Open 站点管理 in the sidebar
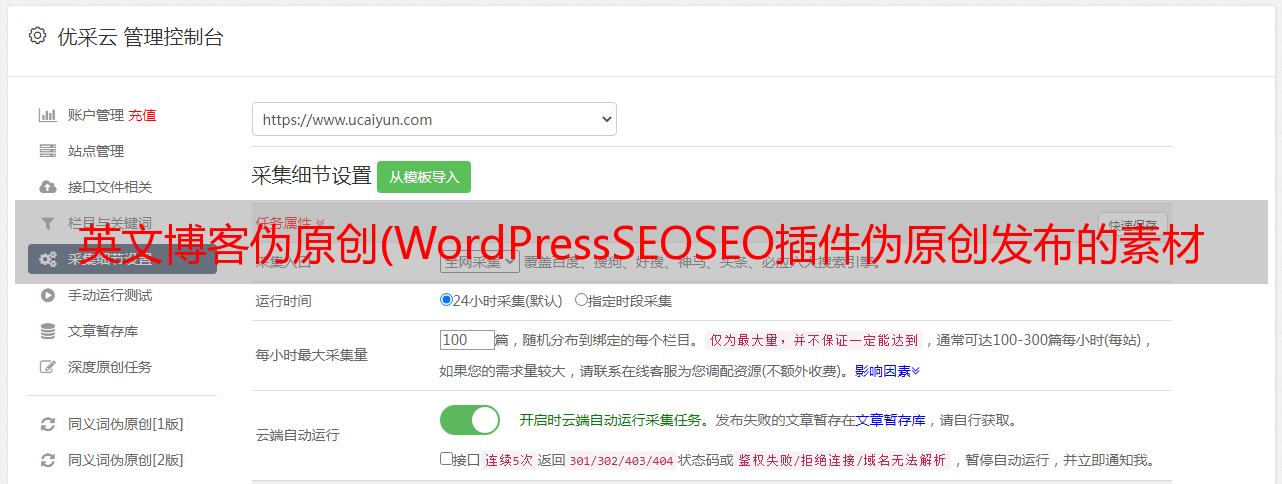Image resolution: width=1282 pixels, height=484 pixels. point(96,151)
